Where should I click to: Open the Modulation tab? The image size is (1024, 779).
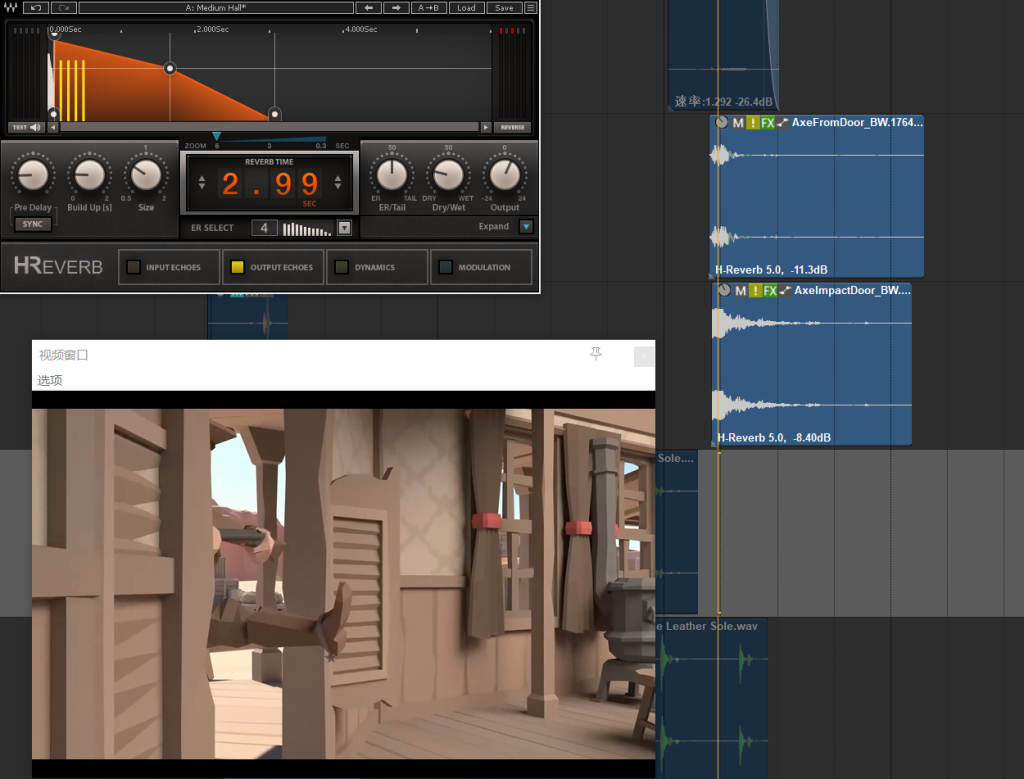point(481,266)
